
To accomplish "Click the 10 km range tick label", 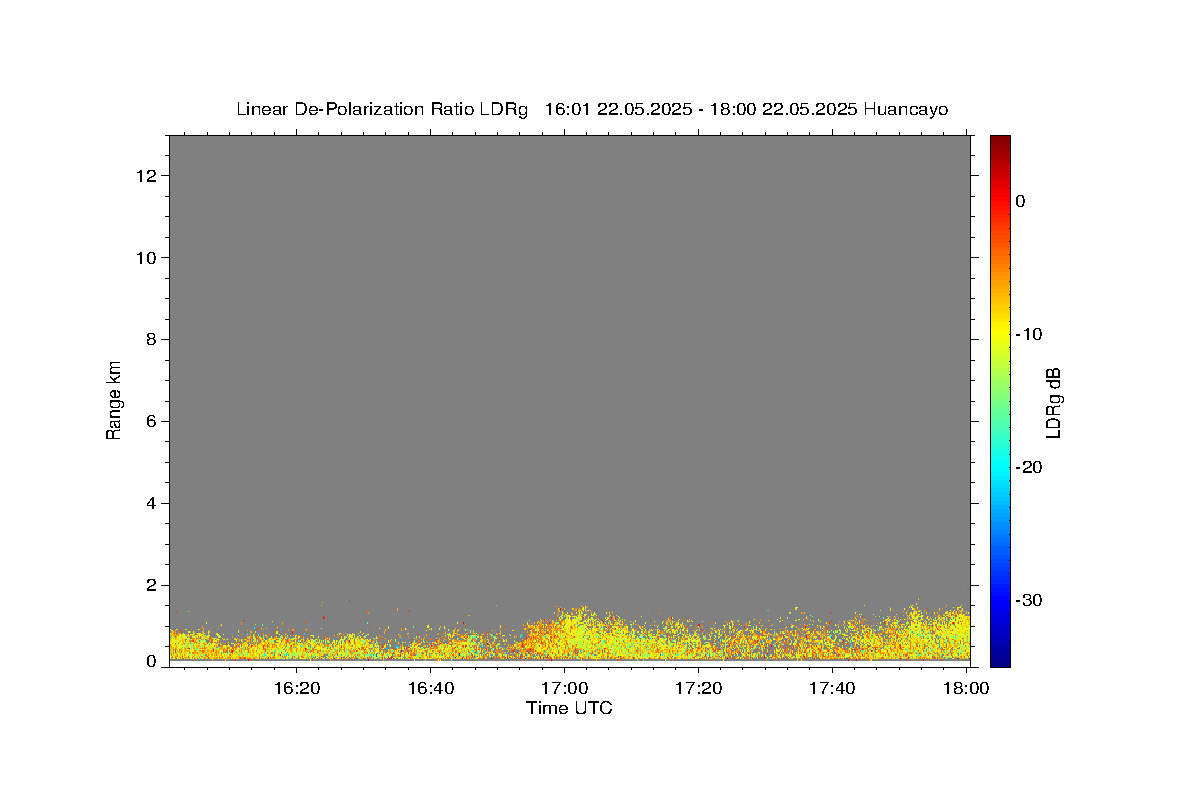I will coord(149,258).
